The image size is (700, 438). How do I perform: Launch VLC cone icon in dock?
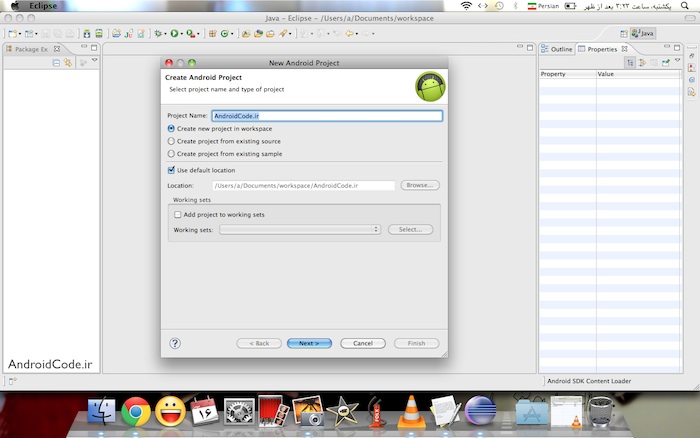(409, 411)
